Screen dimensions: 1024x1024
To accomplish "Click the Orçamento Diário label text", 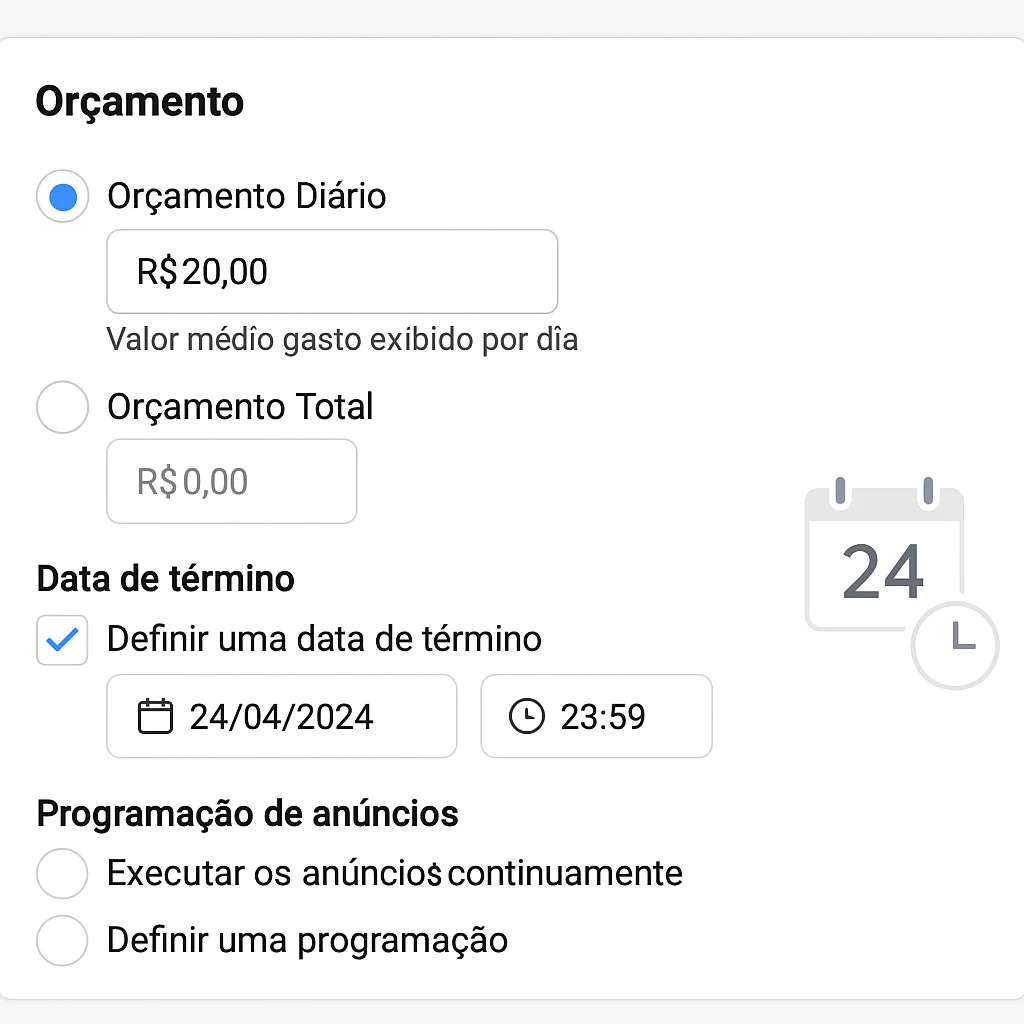I will (x=247, y=197).
